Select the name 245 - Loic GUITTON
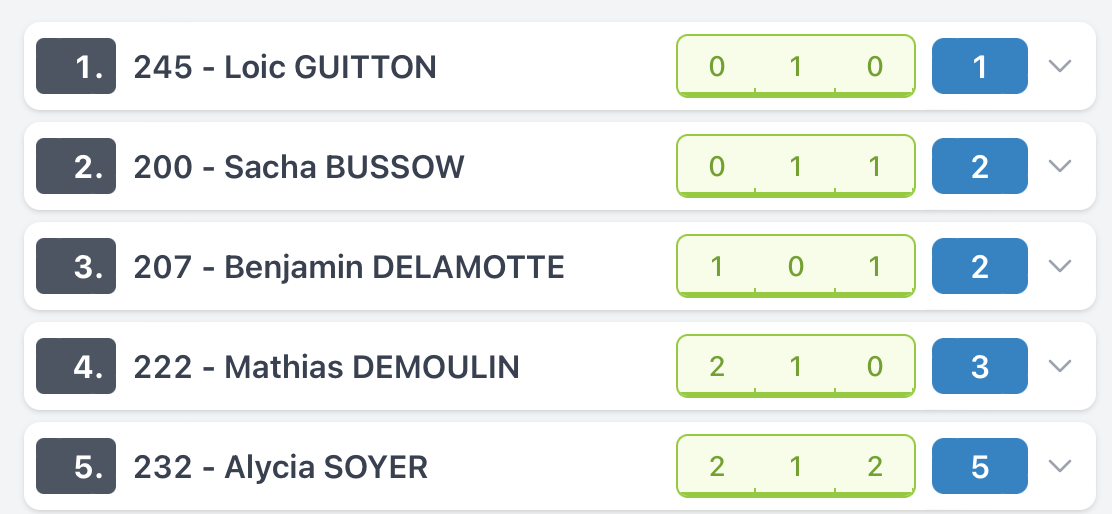 (285, 67)
